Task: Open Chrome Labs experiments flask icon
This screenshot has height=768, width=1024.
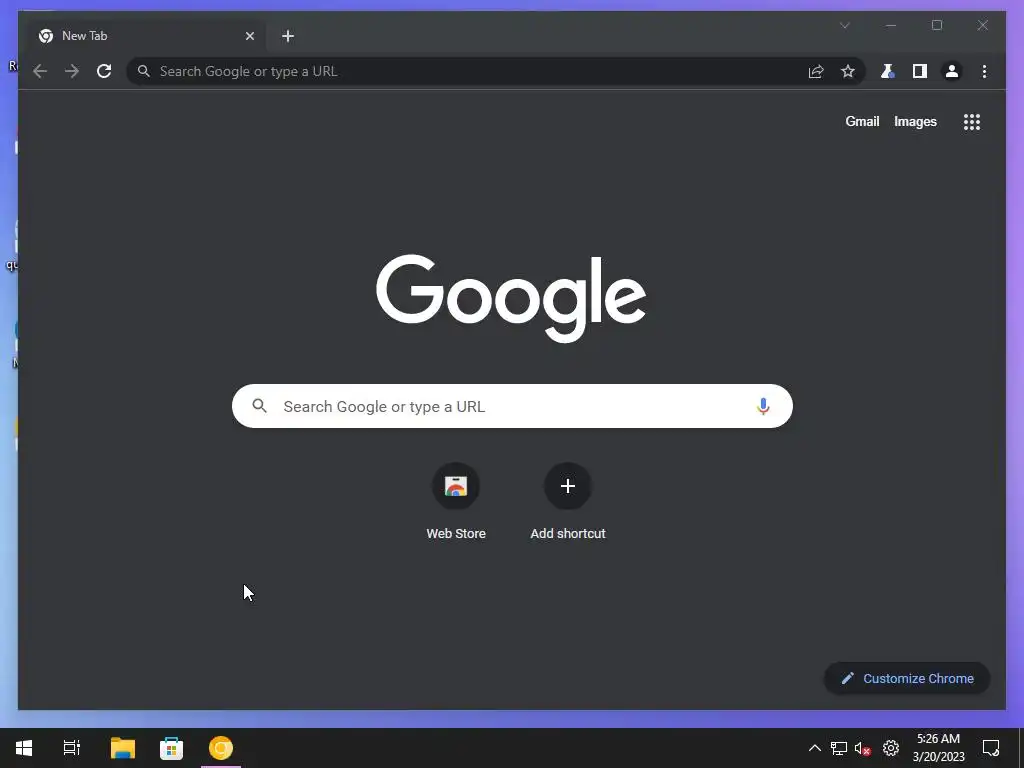Action: 887,71
